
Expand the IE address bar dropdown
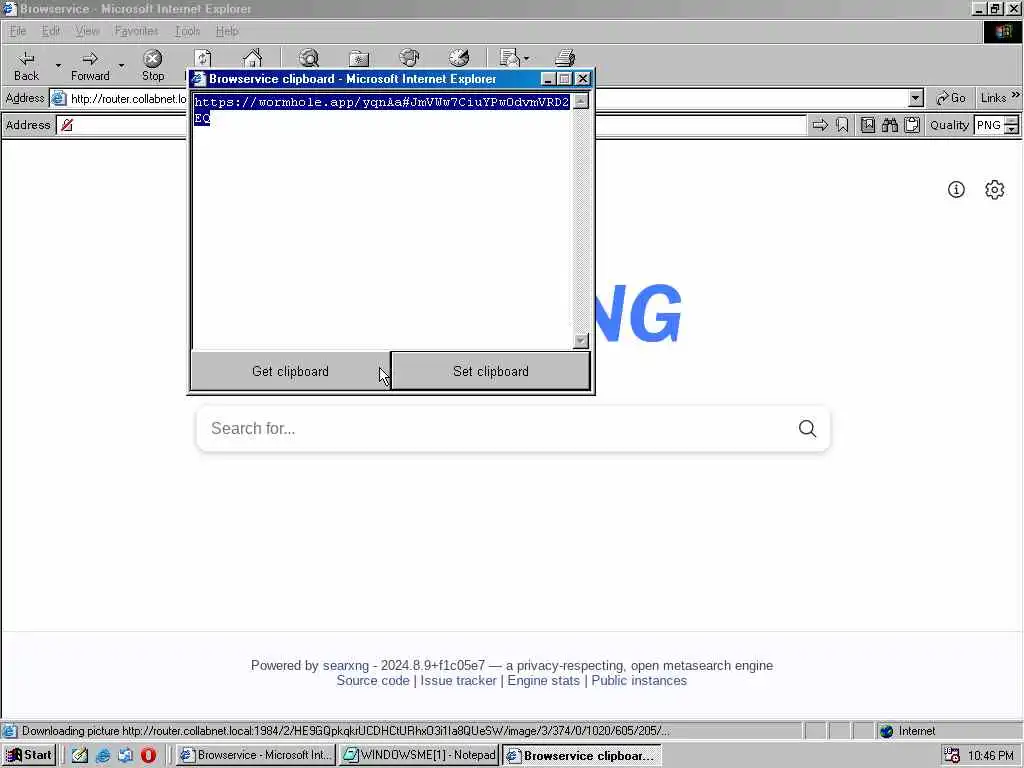tap(916, 99)
